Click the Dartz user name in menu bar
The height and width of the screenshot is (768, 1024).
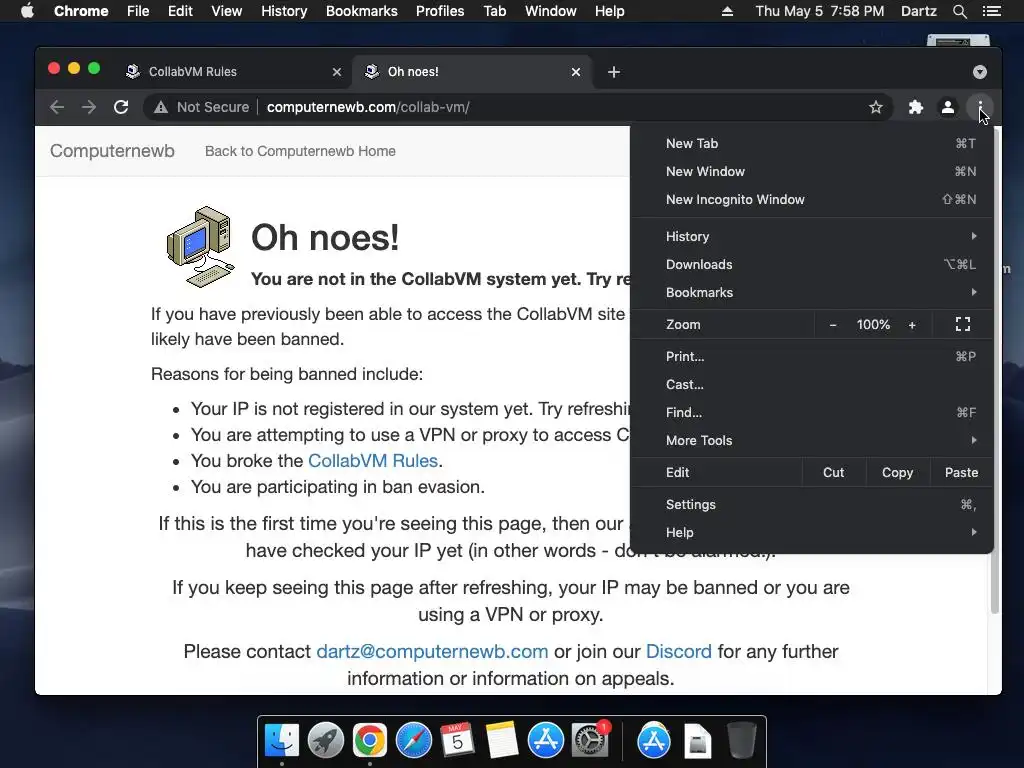click(918, 11)
